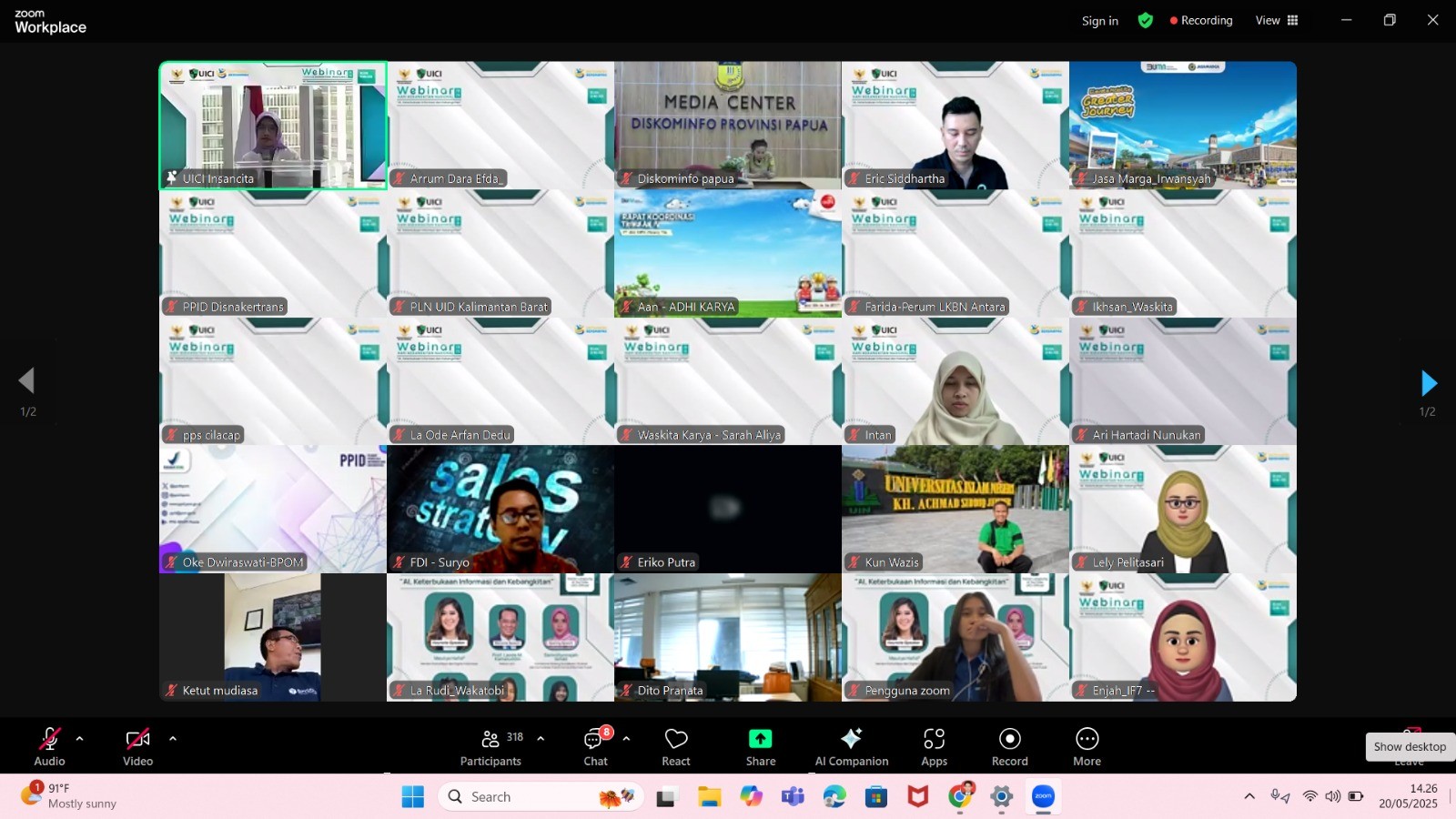Expand audio options arrow next to Audio
This screenshot has width=1456, height=819.
79,738
